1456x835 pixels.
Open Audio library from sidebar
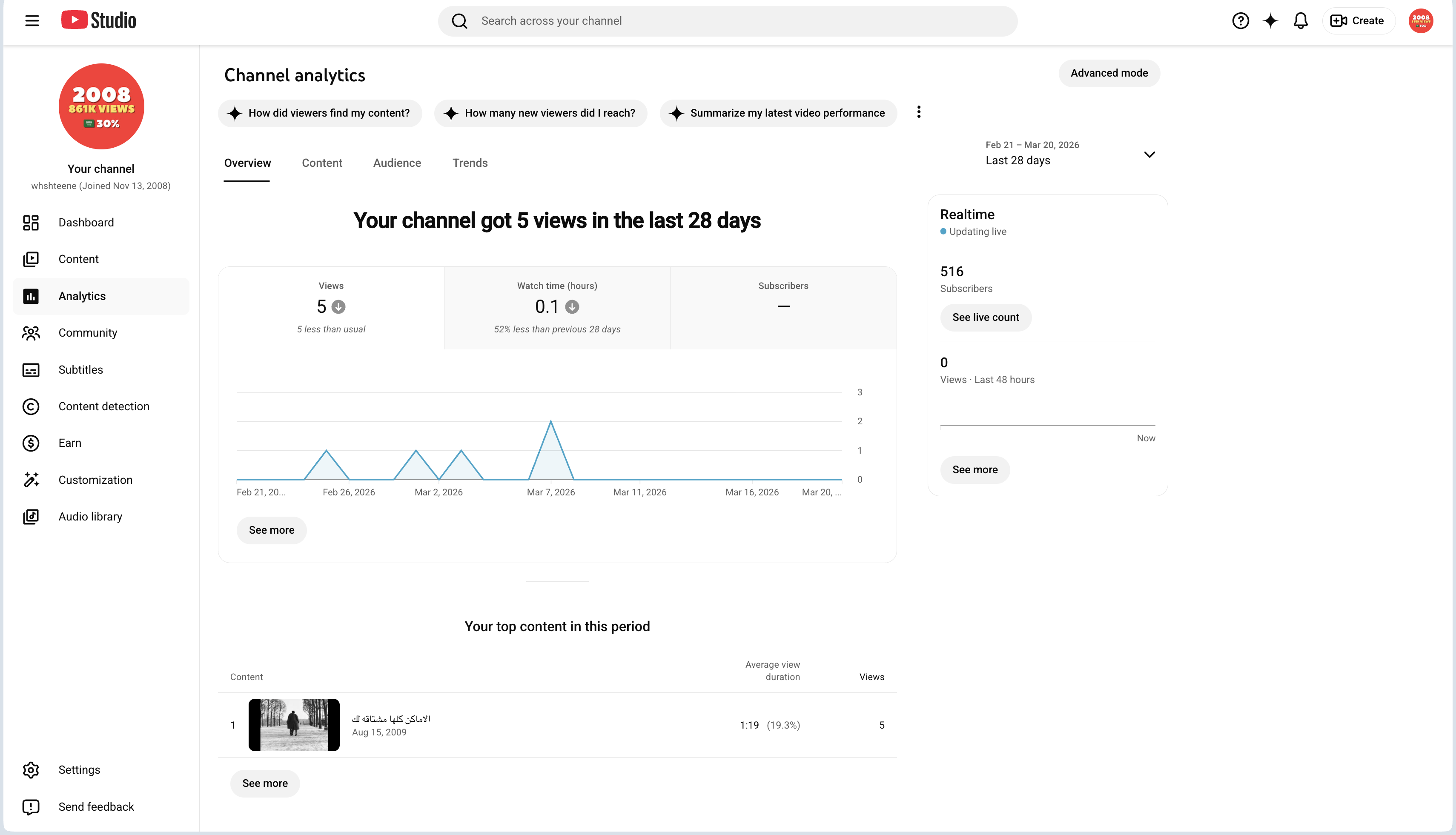coord(101,517)
